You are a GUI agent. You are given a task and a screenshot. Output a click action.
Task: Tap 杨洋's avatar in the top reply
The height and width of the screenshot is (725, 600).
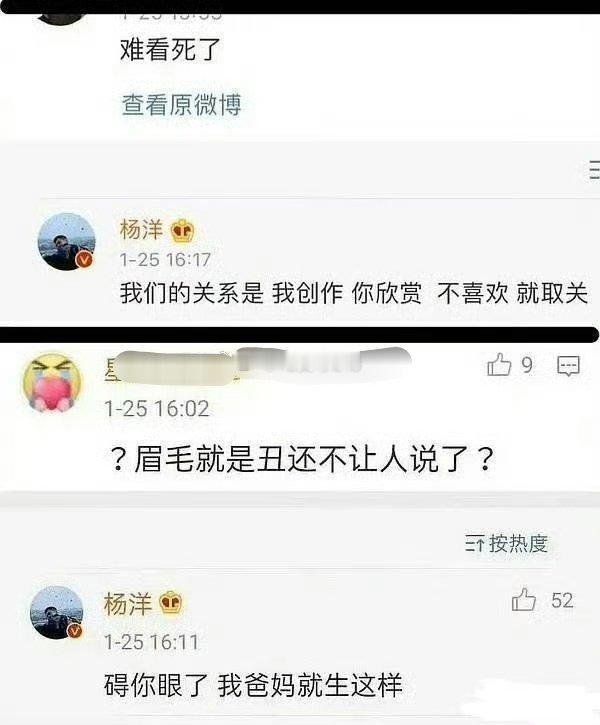tap(66, 241)
